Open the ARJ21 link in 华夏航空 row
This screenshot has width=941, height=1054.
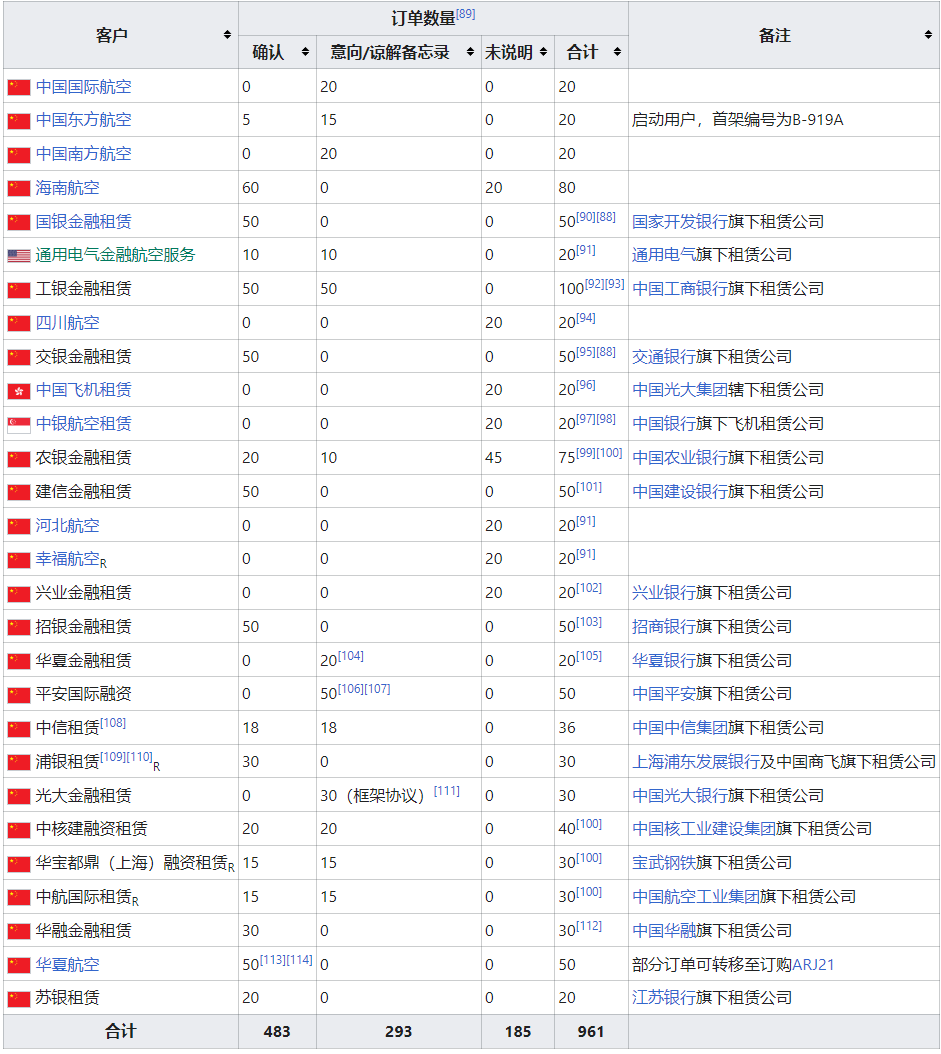tap(813, 965)
